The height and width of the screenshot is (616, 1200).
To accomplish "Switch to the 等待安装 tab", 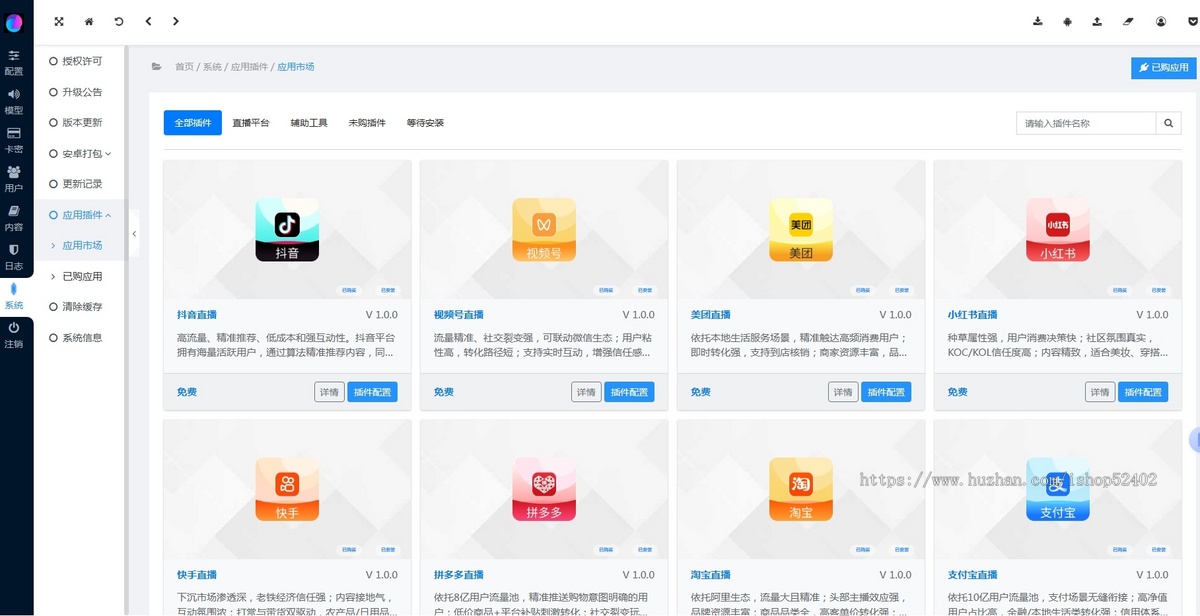I will (x=425, y=123).
